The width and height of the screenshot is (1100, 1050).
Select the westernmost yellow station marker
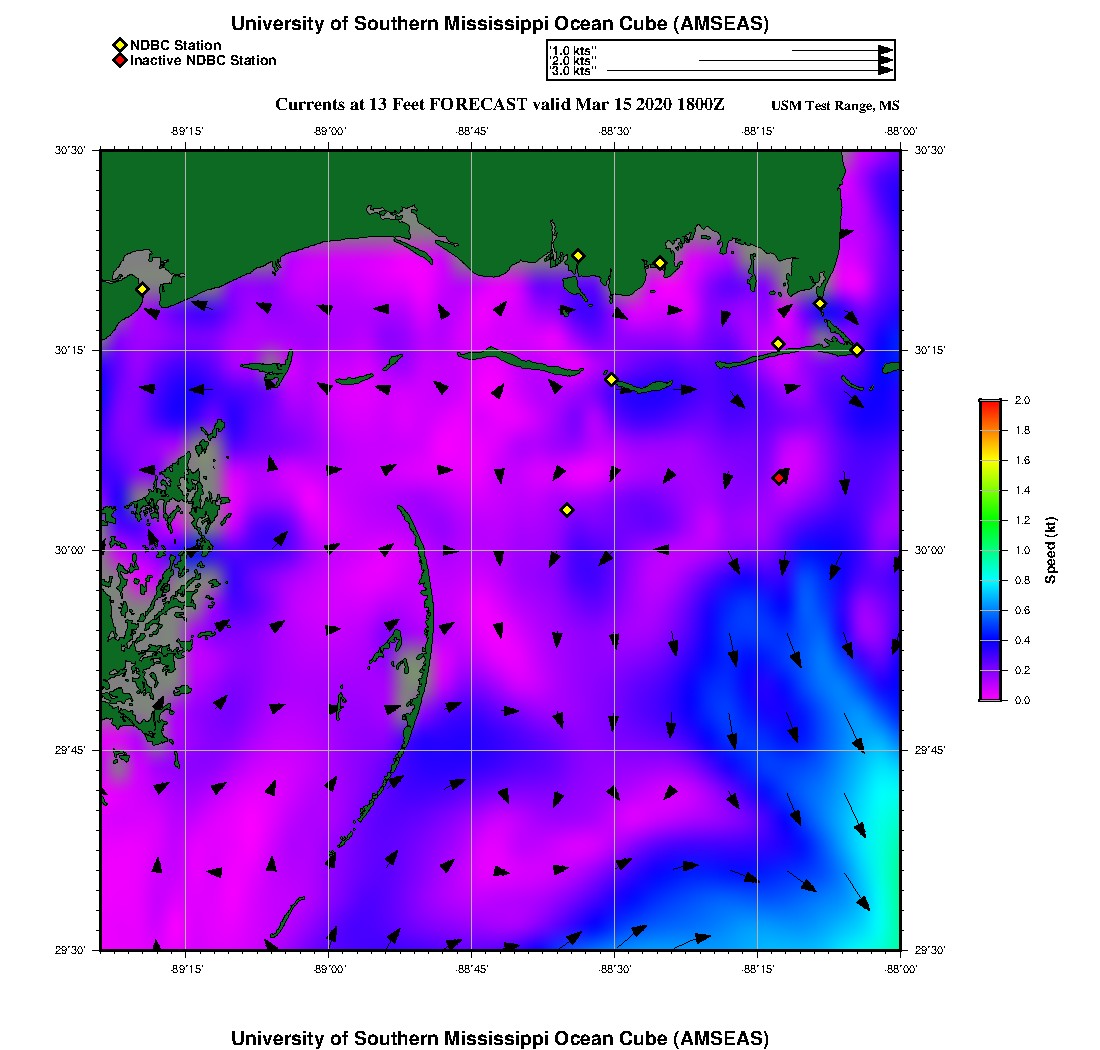click(x=142, y=289)
